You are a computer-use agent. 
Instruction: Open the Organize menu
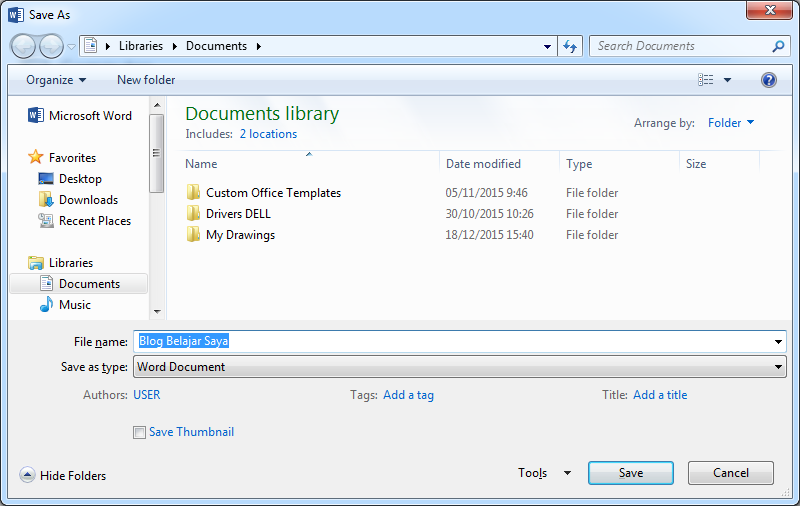click(56, 80)
